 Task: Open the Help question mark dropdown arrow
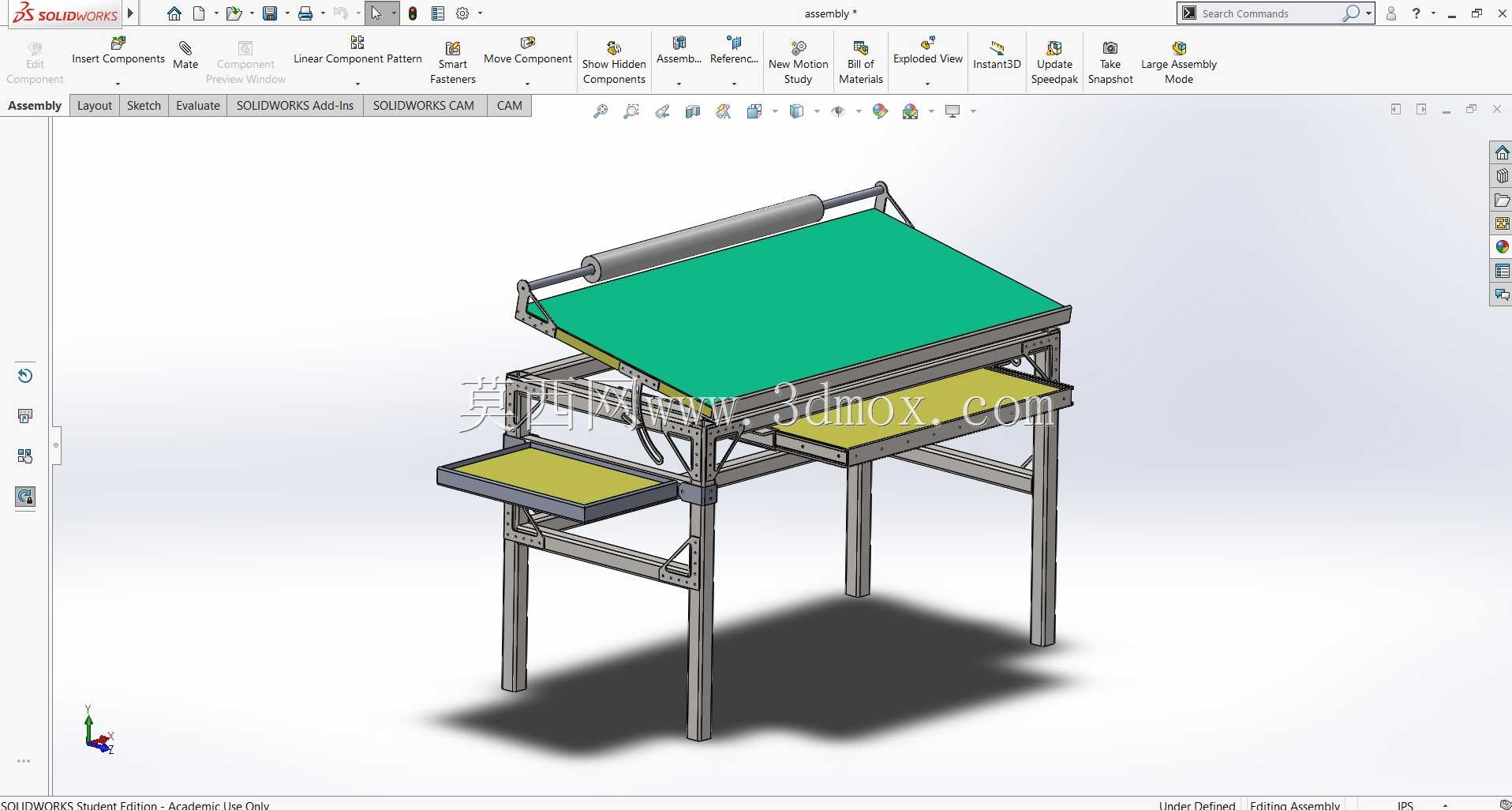[1433, 13]
